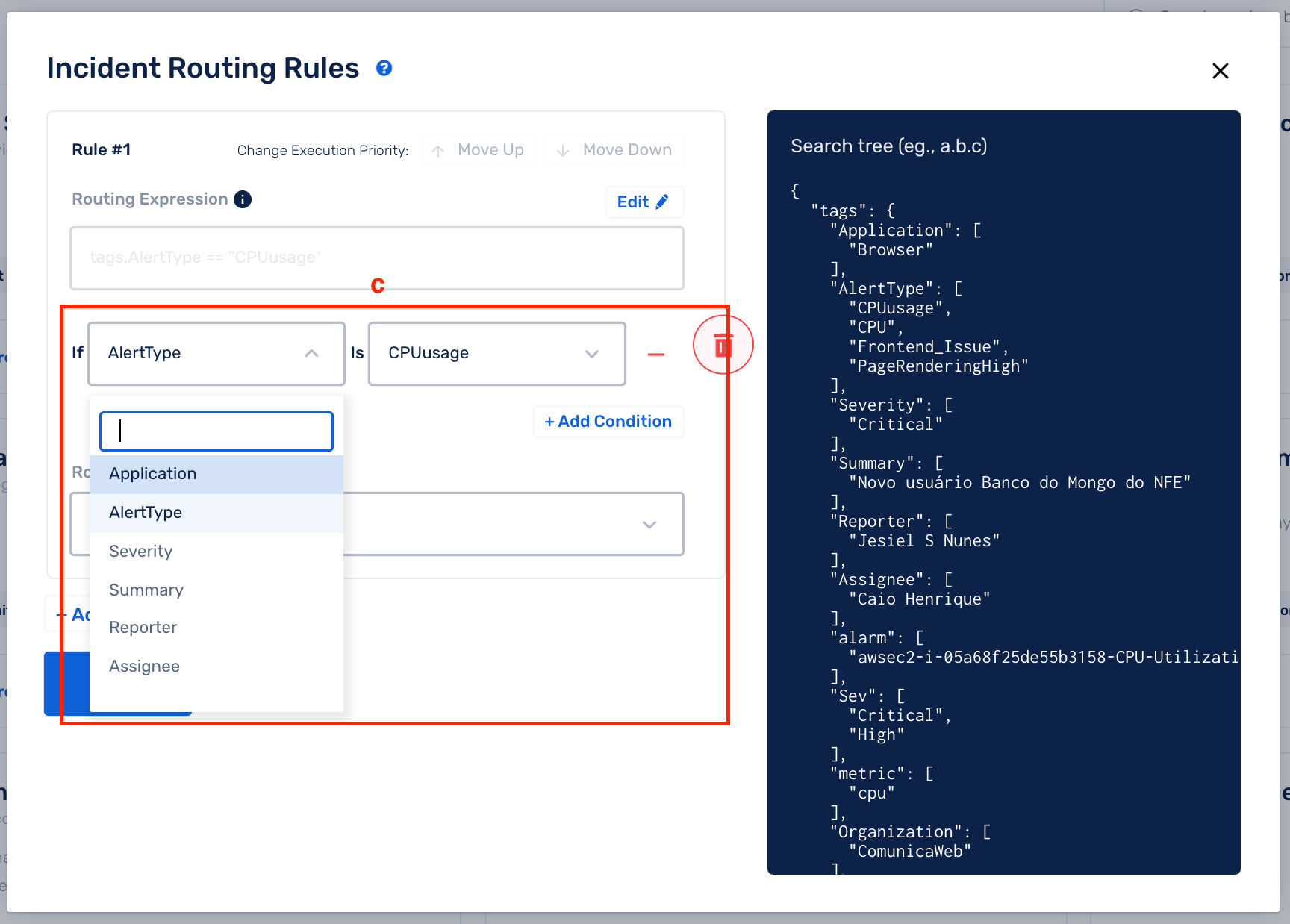Image resolution: width=1290 pixels, height=924 pixels.
Task: Select Severity from the dropdown list
Action: click(216, 552)
